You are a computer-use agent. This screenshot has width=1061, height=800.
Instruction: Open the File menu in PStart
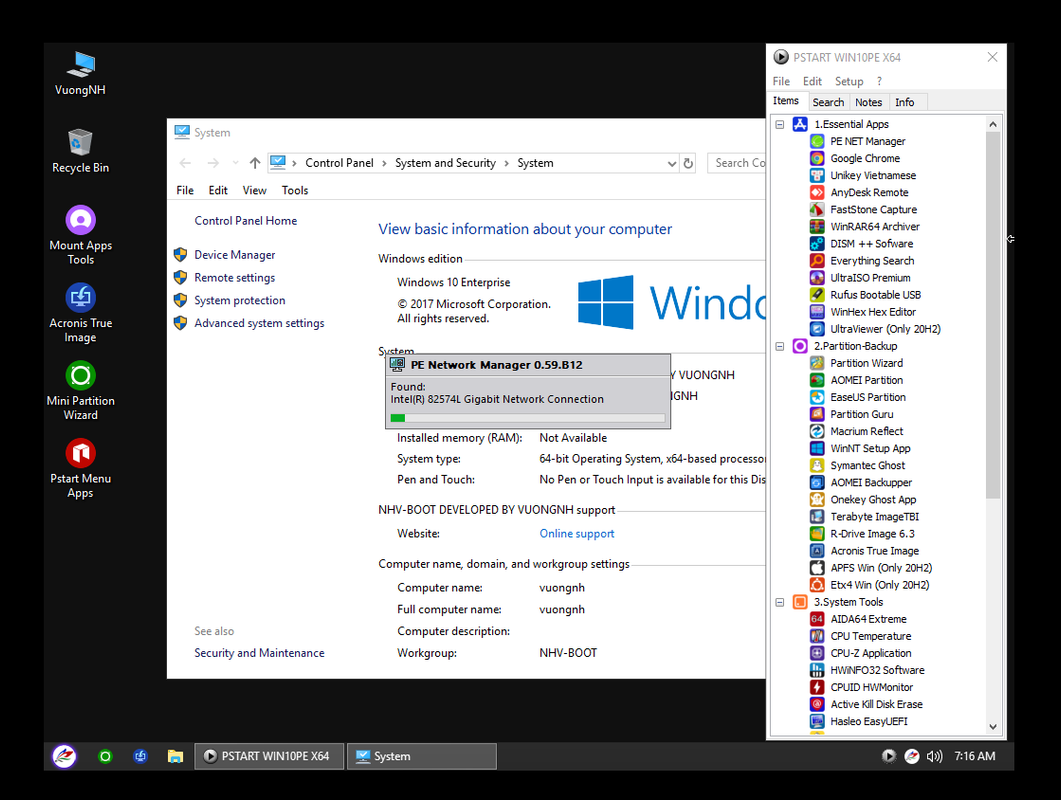pyautogui.click(x=781, y=81)
